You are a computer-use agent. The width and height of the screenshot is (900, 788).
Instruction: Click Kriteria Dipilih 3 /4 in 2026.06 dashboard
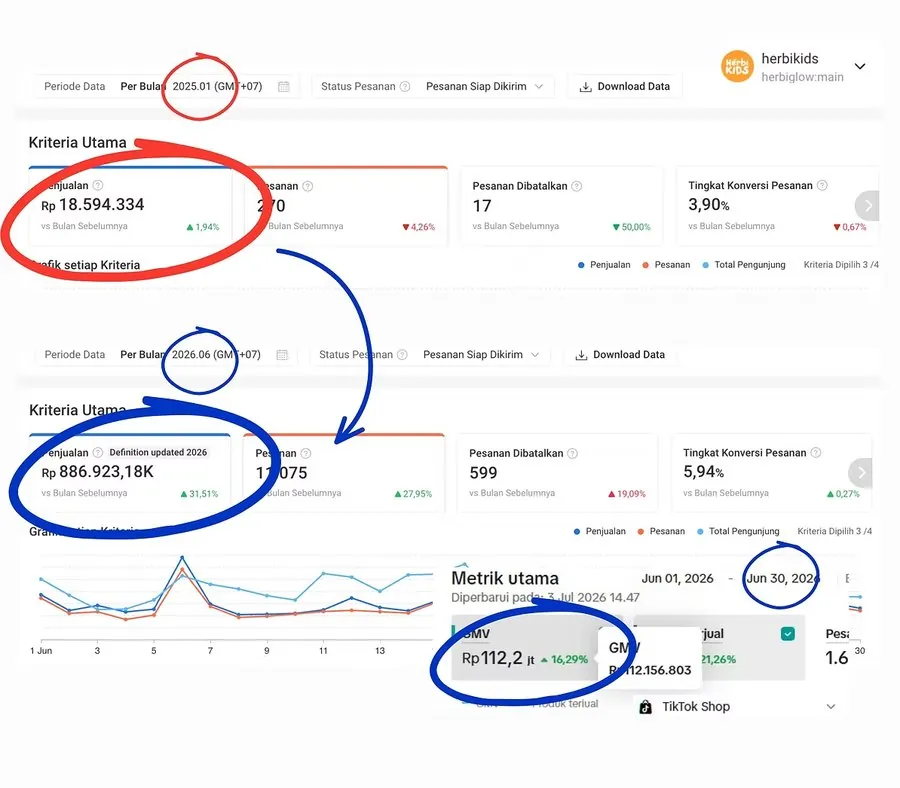[835, 531]
